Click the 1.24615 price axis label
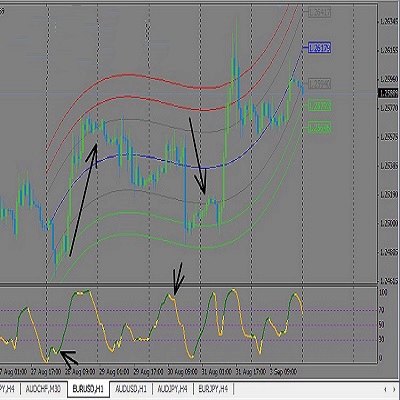Screen dimensions: 400x400 [x=389, y=282]
